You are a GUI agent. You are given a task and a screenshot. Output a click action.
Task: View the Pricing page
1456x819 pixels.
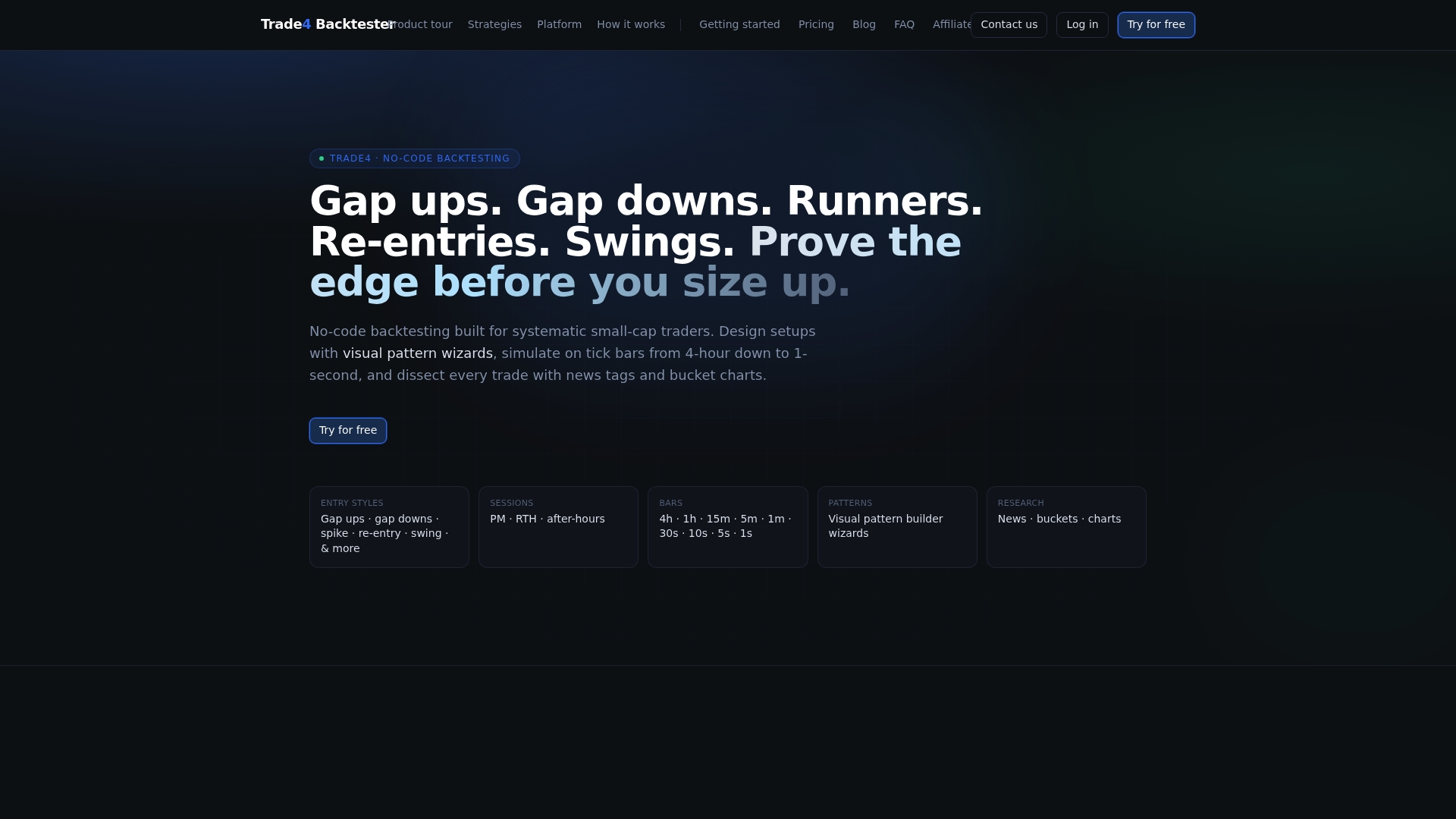point(816,24)
